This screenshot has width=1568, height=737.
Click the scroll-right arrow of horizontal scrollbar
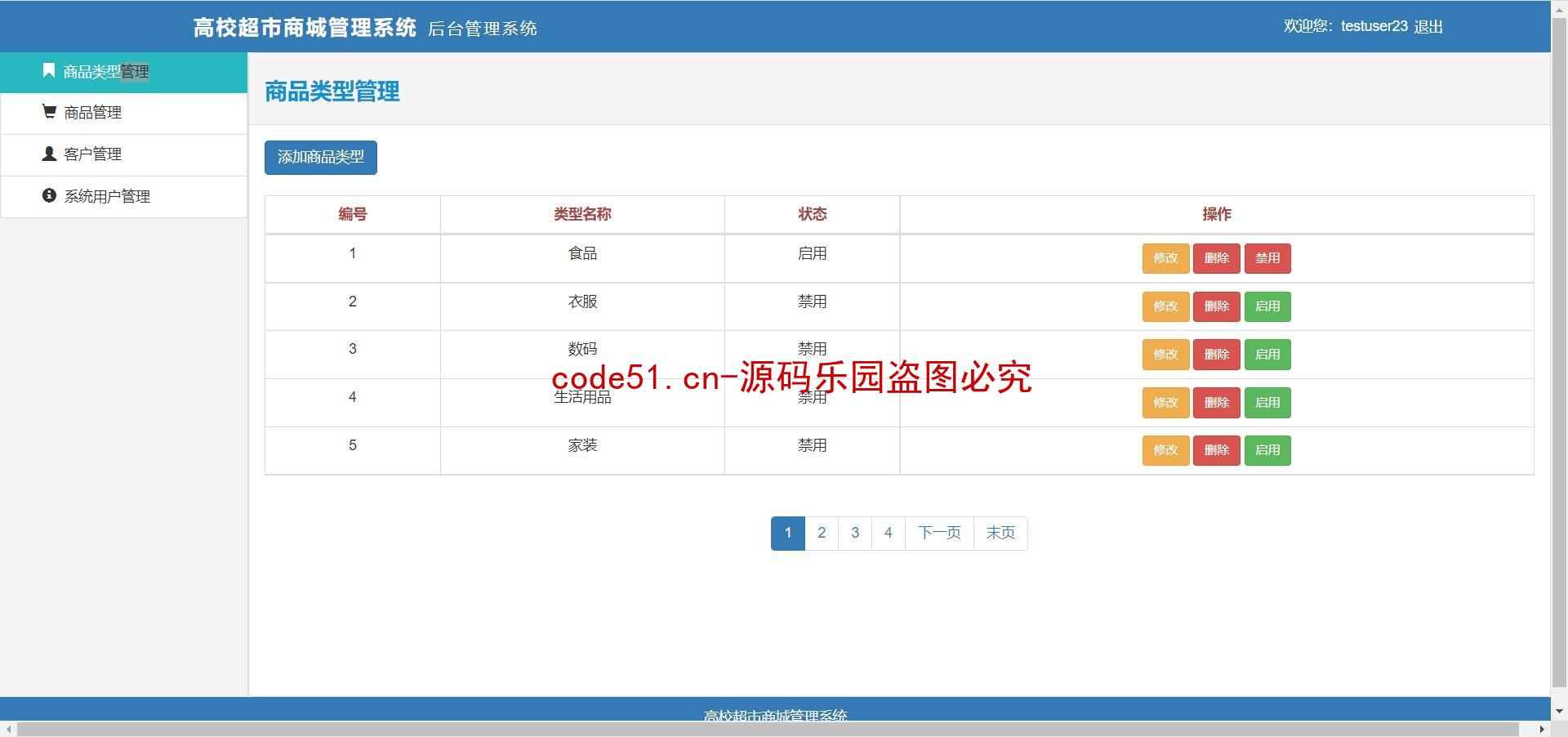pos(1541,729)
